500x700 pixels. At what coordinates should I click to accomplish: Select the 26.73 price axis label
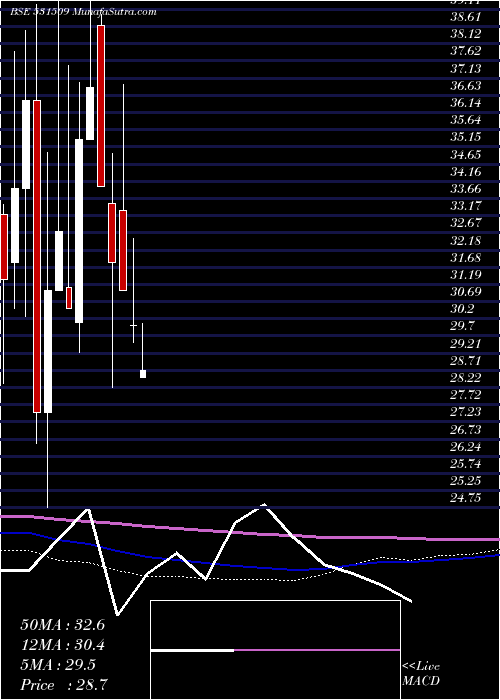tap(466, 429)
